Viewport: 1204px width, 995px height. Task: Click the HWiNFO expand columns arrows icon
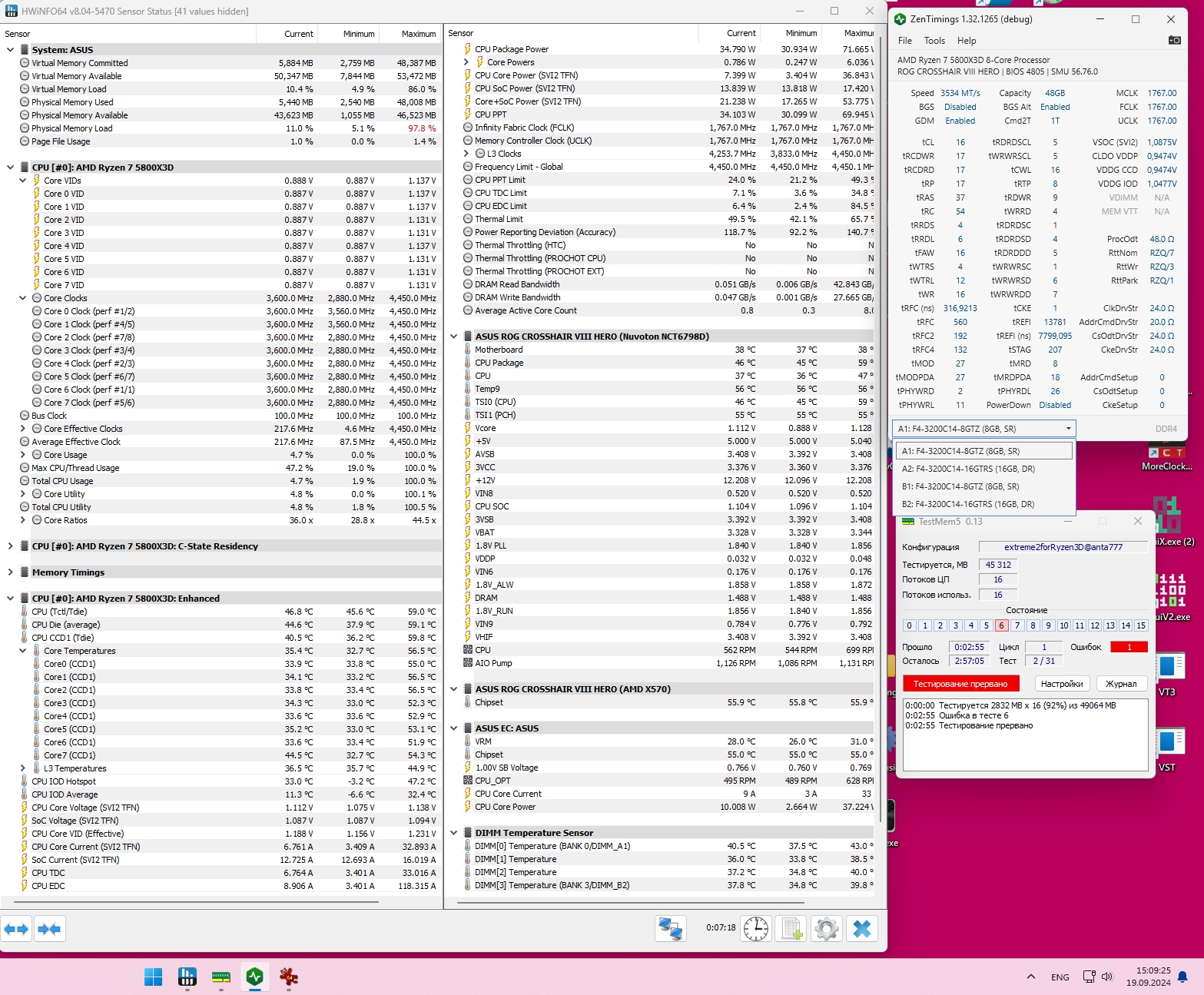click(17, 929)
